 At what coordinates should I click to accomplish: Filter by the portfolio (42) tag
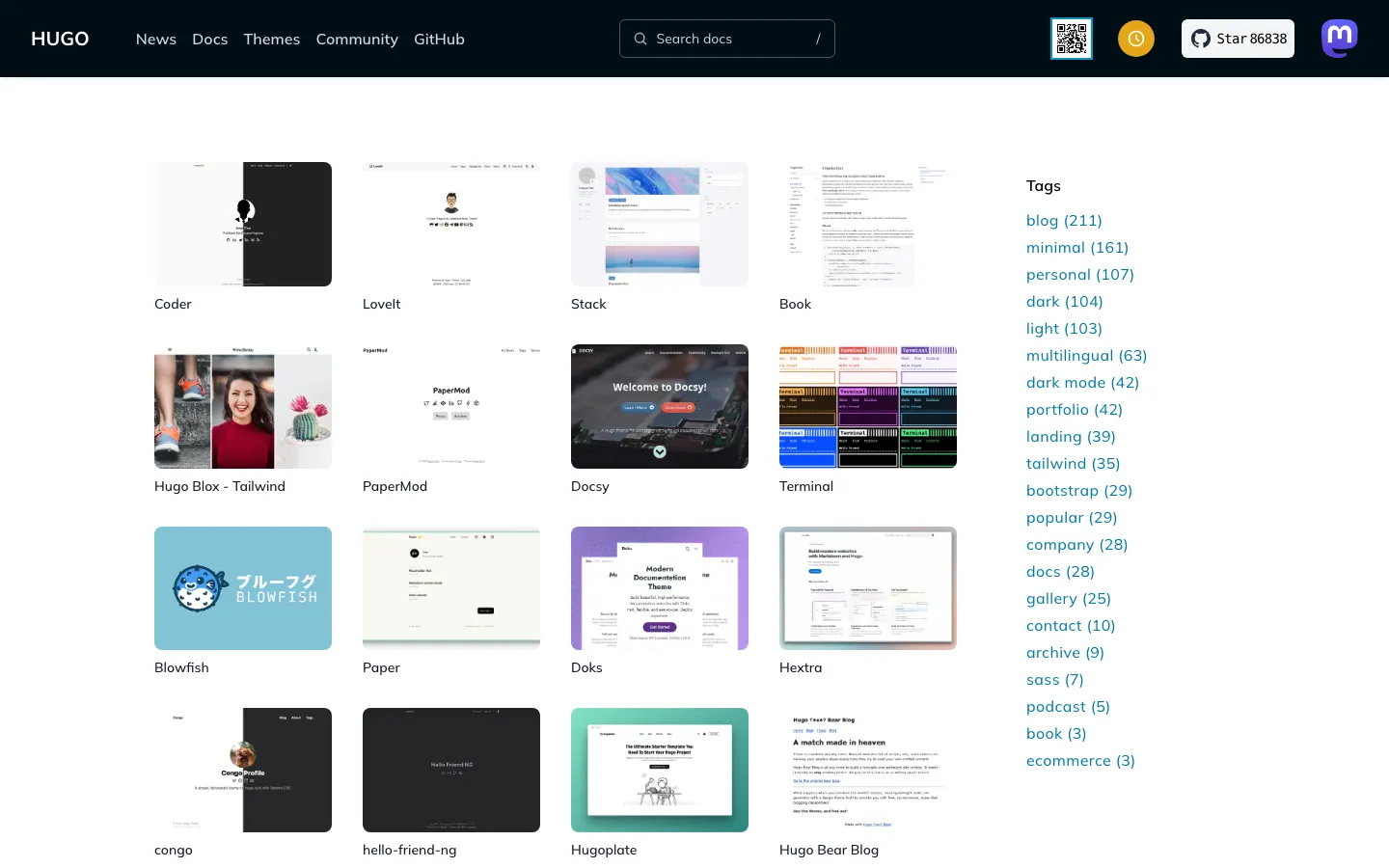pos(1075,410)
